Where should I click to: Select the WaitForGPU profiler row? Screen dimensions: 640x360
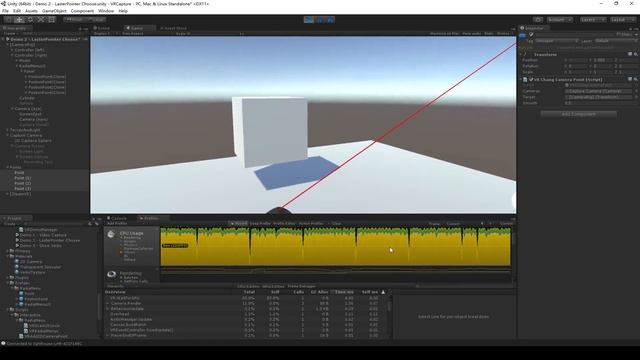[x=247, y=298]
